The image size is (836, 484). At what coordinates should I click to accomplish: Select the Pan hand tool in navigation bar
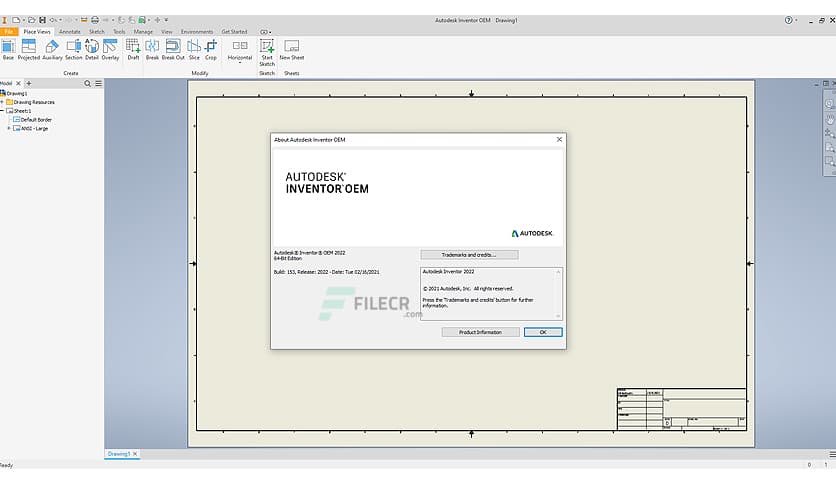coord(830,119)
